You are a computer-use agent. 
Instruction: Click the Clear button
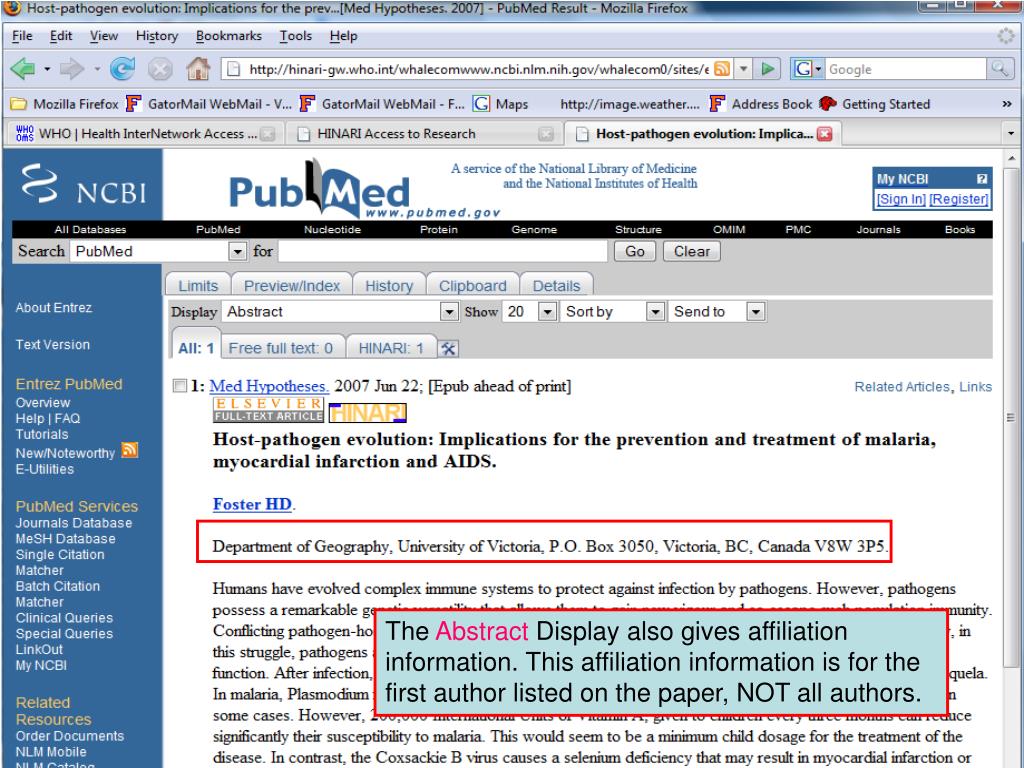click(692, 251)
